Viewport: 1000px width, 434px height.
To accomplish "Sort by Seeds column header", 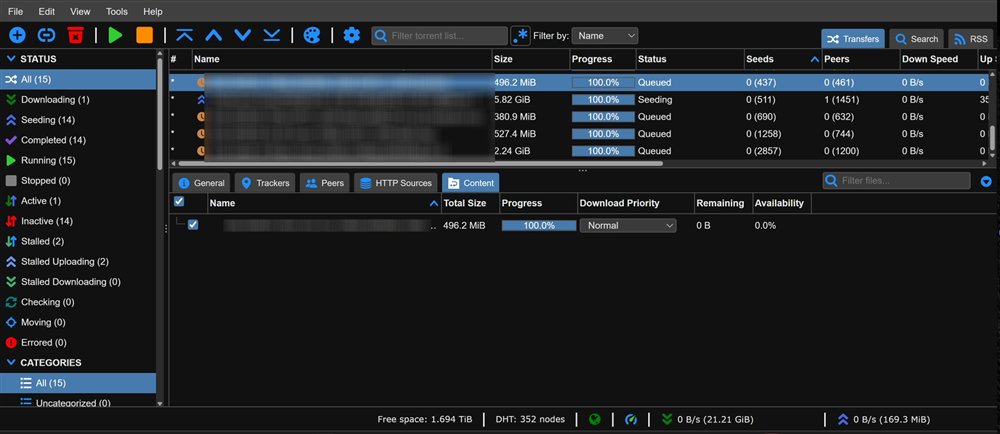I will 783,59.
